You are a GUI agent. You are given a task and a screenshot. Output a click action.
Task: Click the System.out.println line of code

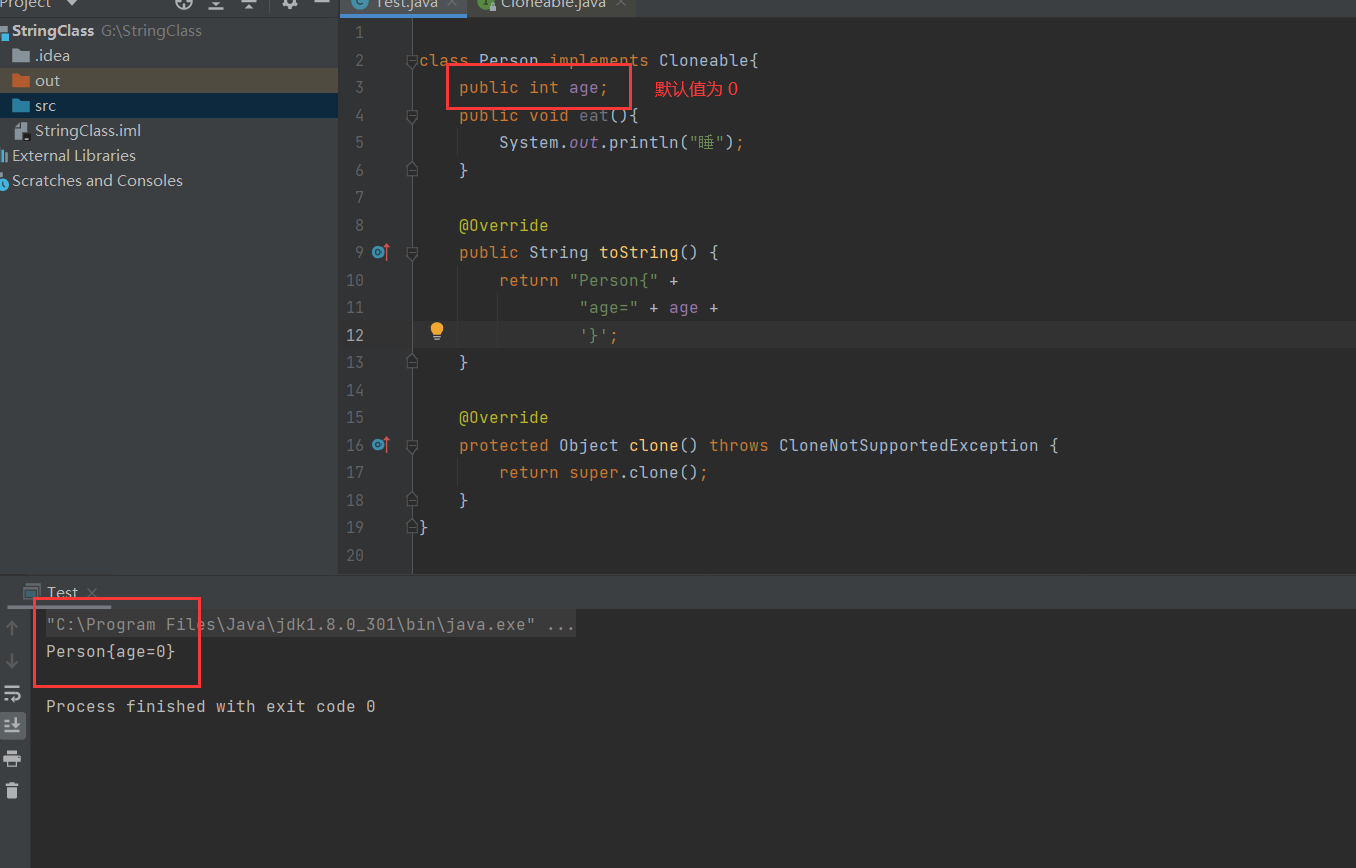pyautogui.click(x=622, y=143)
